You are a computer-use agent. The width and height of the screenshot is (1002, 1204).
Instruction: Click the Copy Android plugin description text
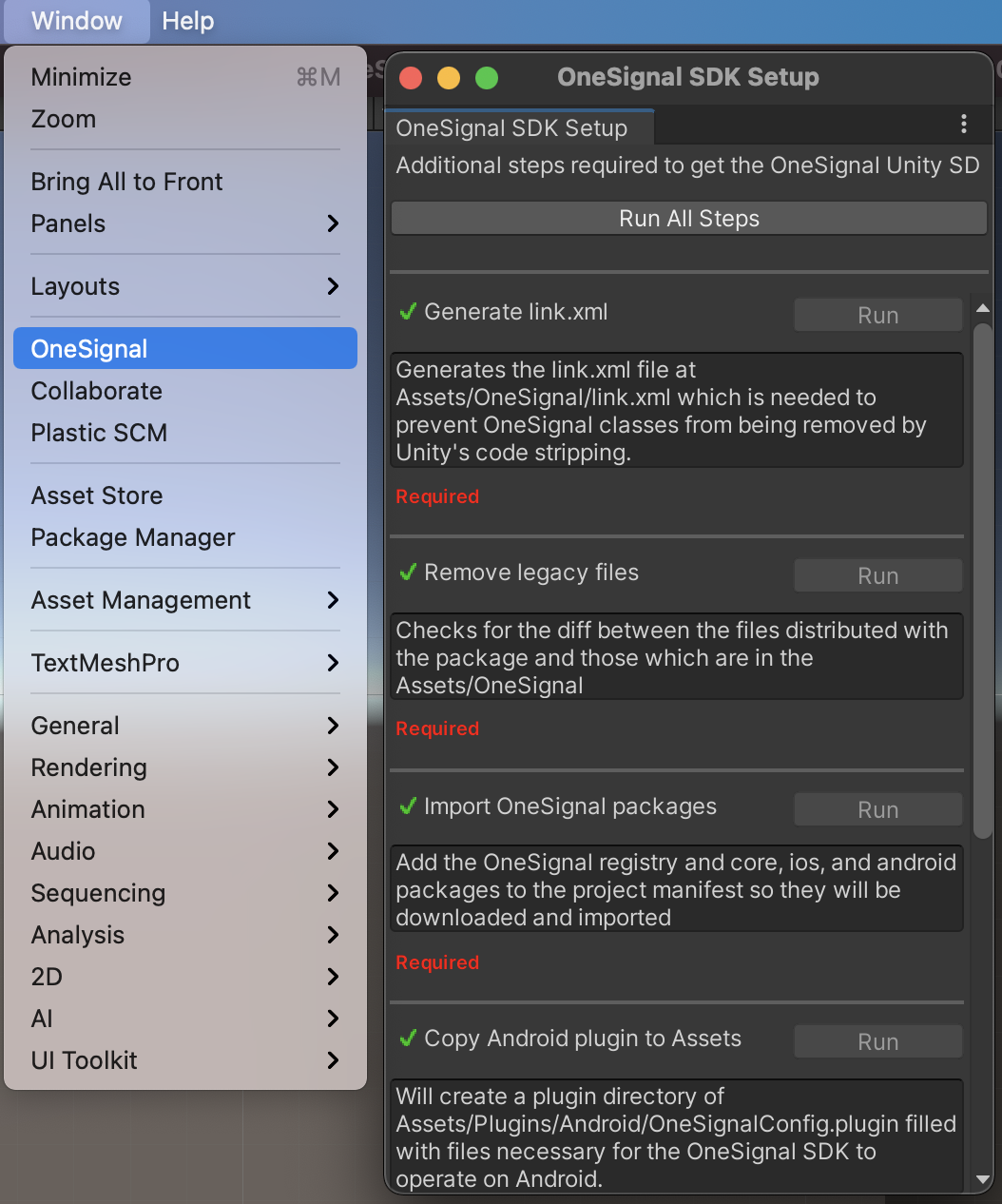click(x=676, y=1137)
